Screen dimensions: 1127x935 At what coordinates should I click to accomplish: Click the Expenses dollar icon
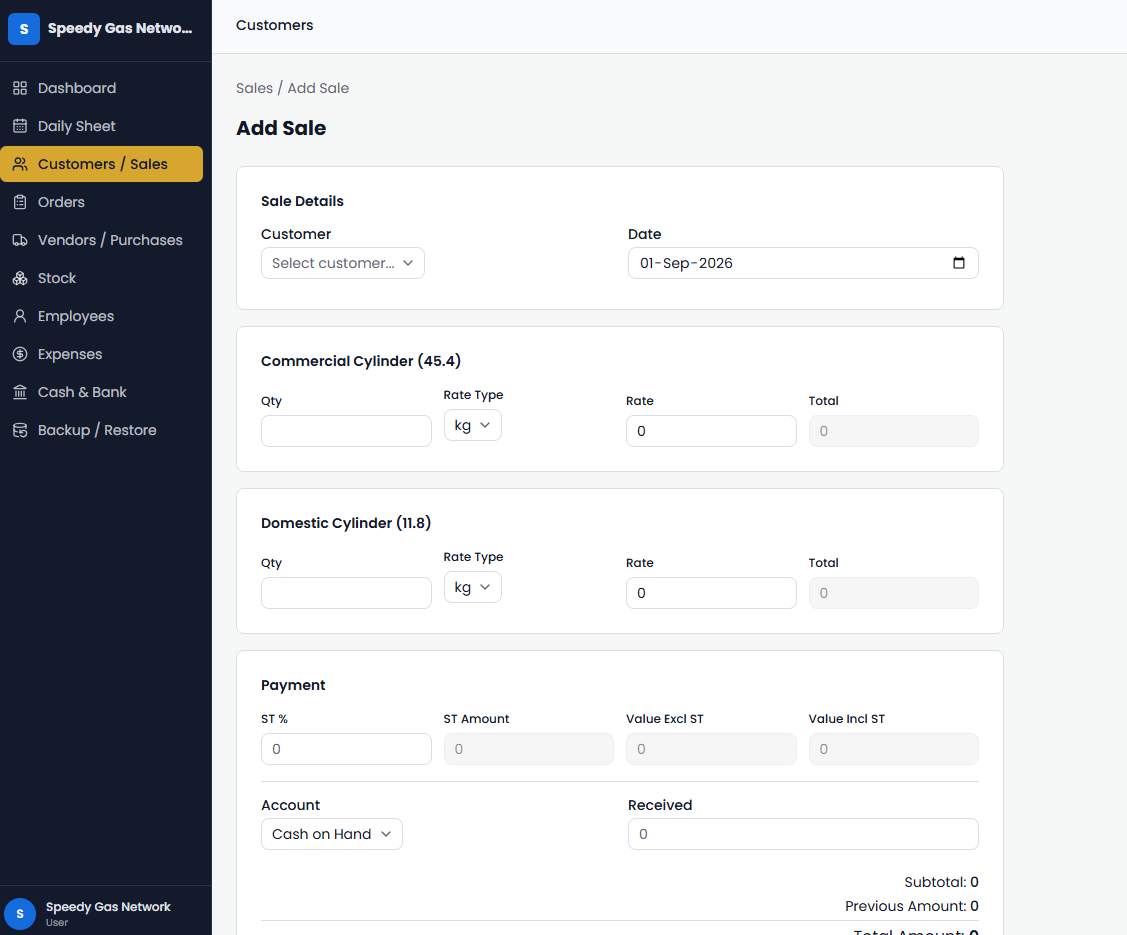pos(20,354)
